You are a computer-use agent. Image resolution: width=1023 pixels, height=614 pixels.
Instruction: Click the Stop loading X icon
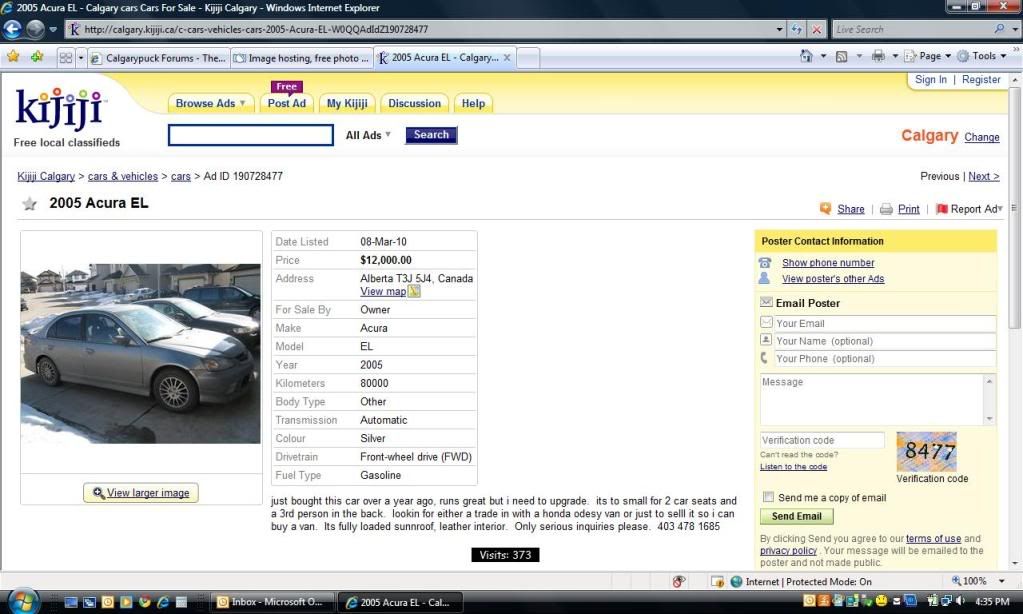pyautogui.click(x=817, y=29)
